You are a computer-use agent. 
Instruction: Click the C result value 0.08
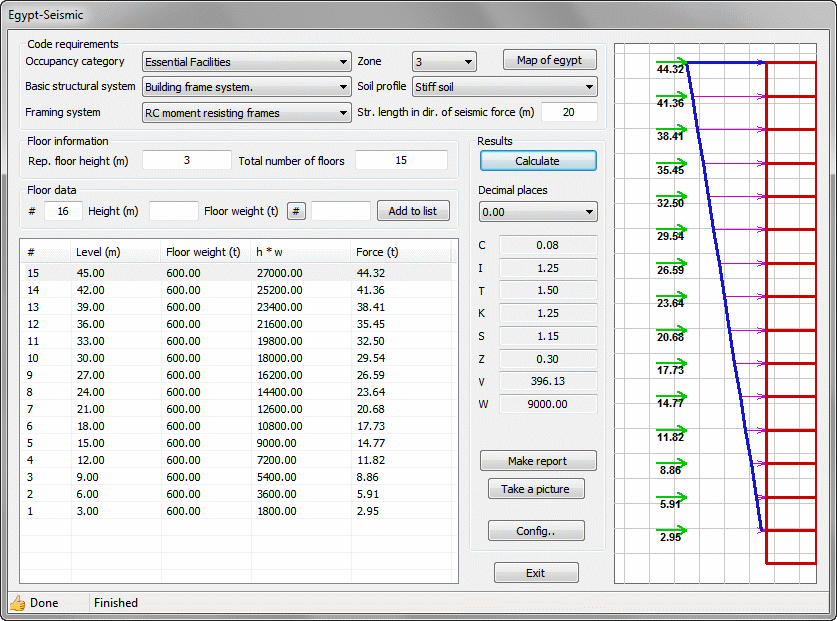point(548,245)
